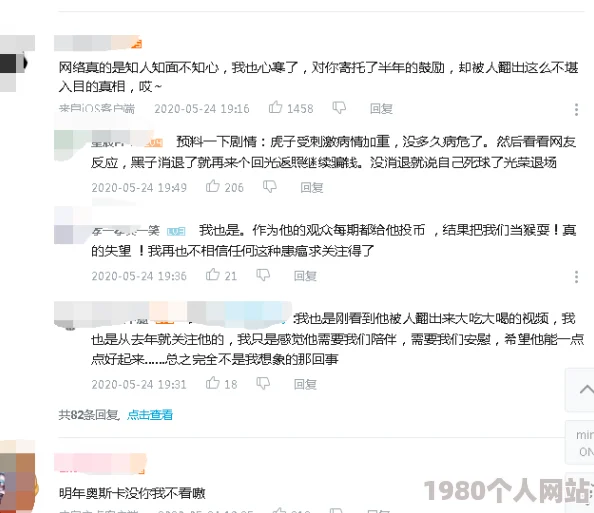
Task: Click 回复 on the 19:31 reply
Action: (x=305, y=385)
